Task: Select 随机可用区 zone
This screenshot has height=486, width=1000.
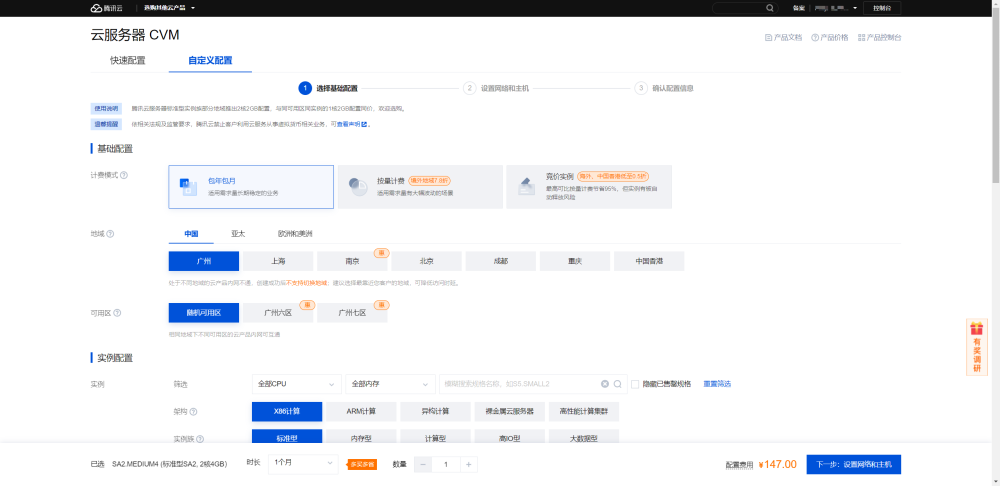Action: tap(204, 313)
